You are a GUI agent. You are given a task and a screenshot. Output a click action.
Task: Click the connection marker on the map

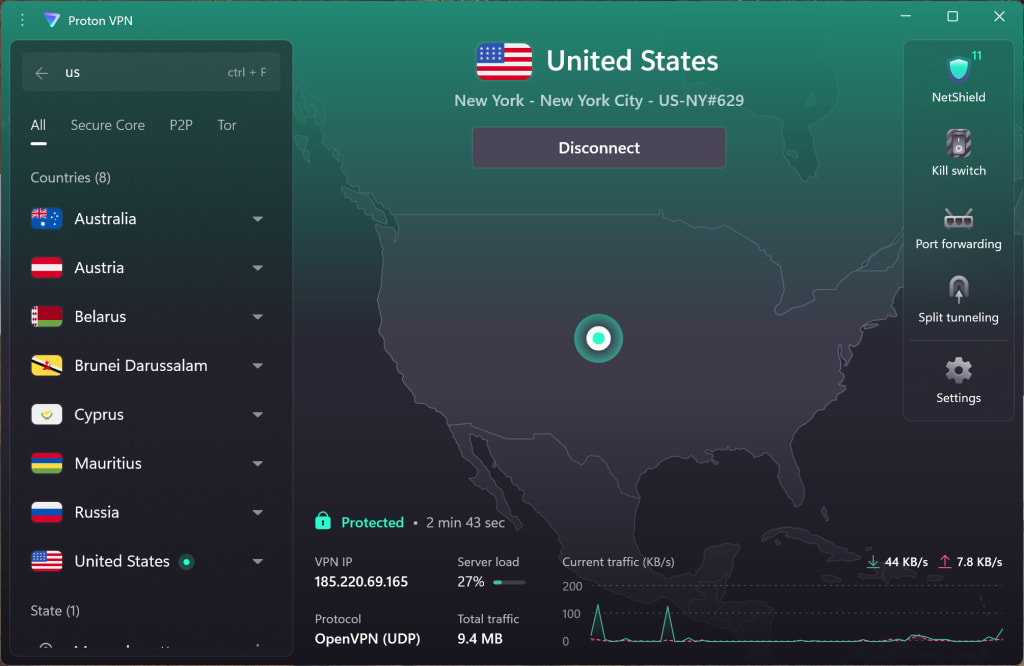pos(598,338)
